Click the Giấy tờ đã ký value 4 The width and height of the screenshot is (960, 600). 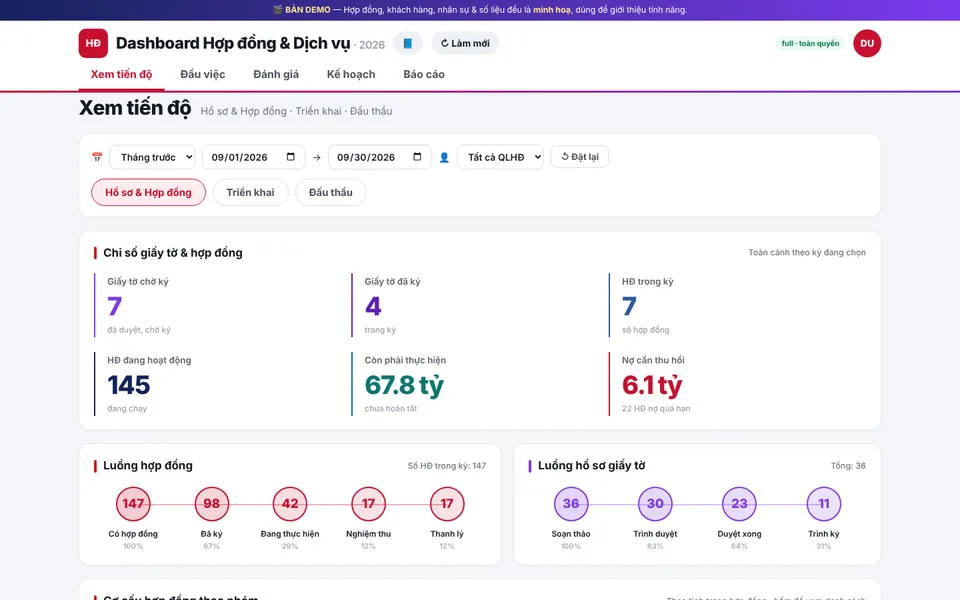[373, 306]
